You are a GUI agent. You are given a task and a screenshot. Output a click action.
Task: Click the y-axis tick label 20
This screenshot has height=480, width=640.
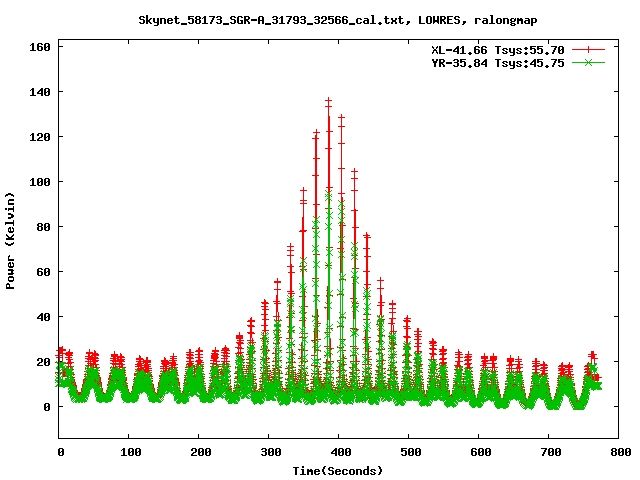[43, 362]
